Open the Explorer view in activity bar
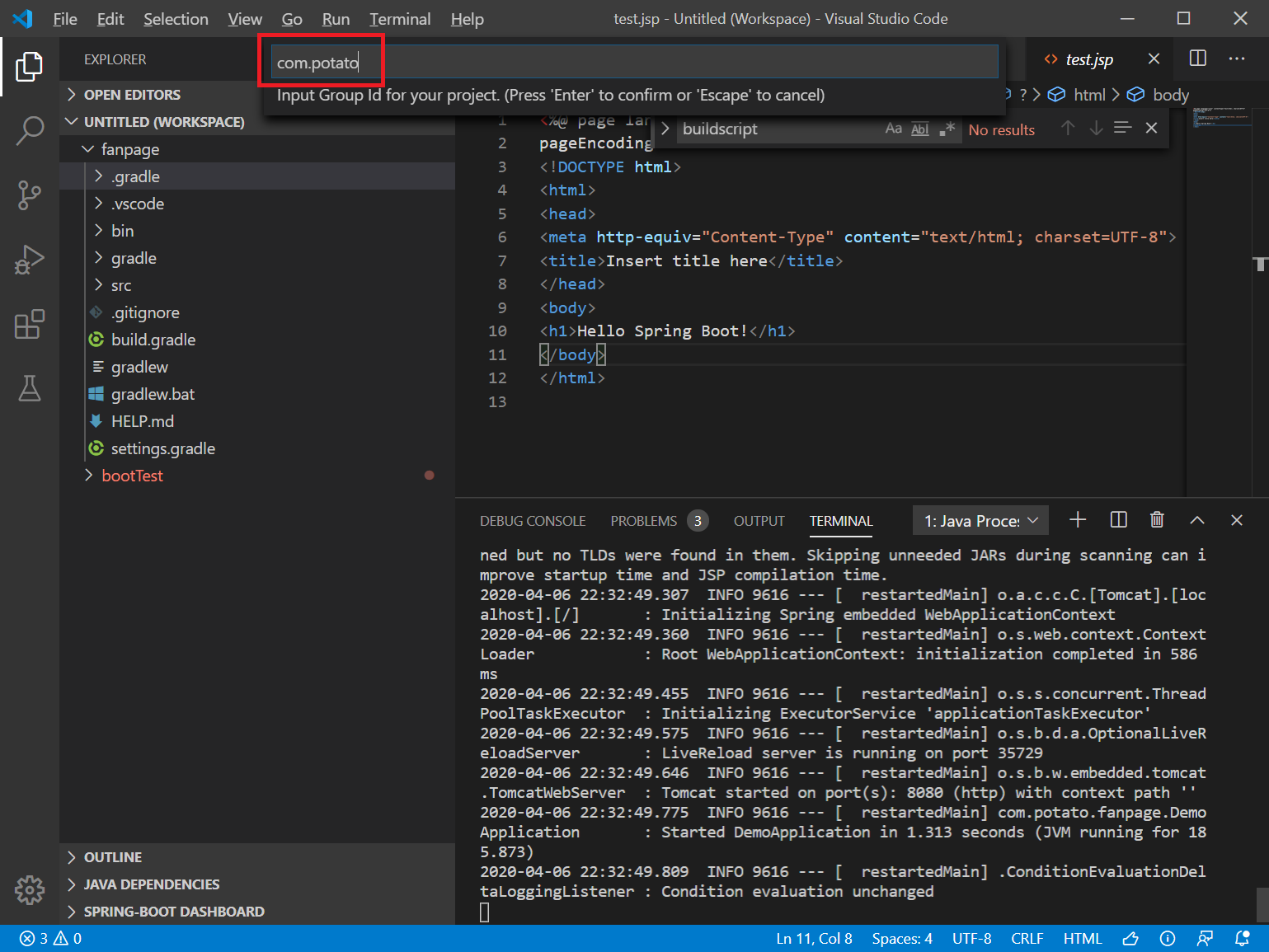The height and width of the screenshot is (952, 1269). (30, 66)
